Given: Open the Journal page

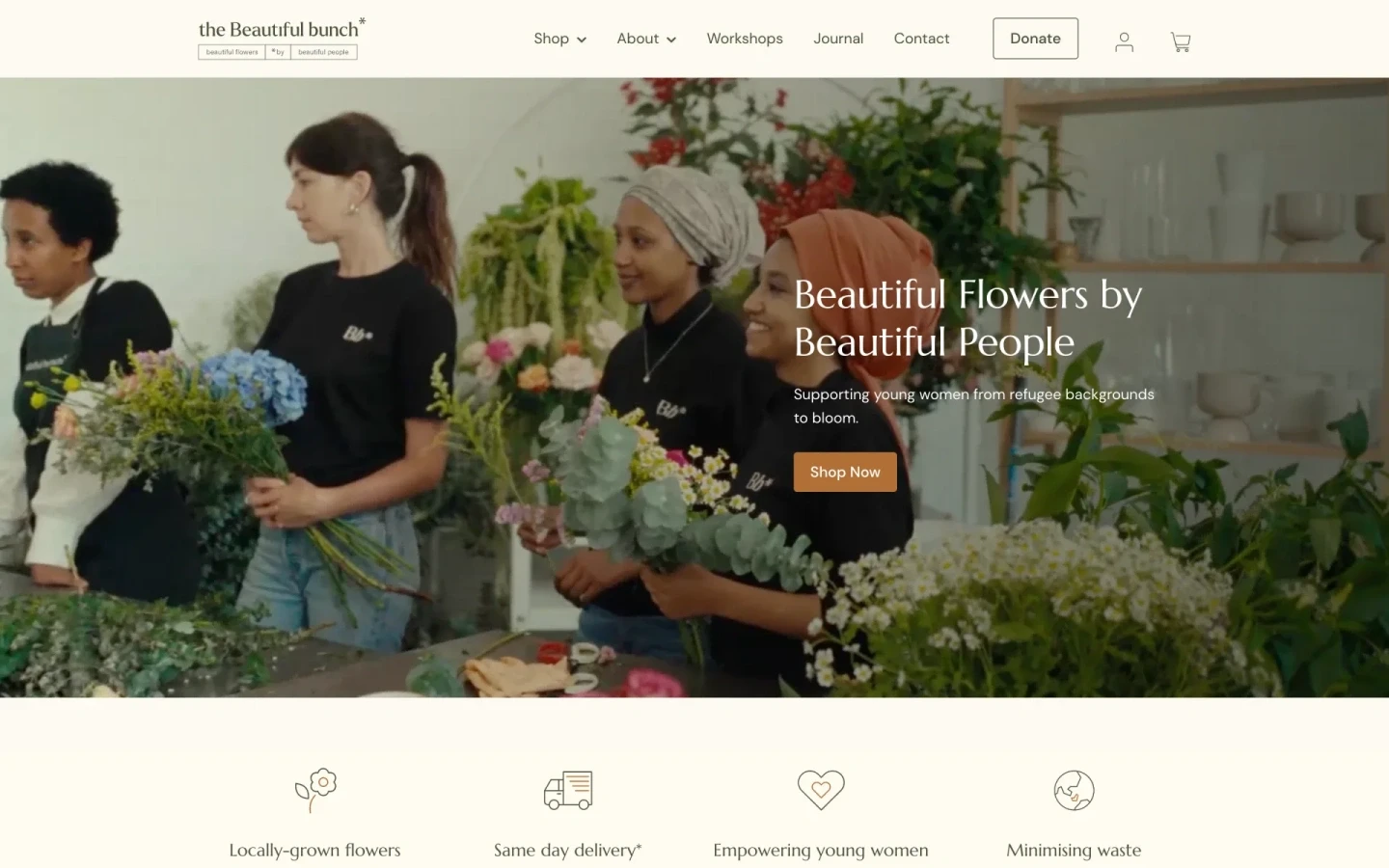Looking at the screenshot, I should click(x=838, y=39).
